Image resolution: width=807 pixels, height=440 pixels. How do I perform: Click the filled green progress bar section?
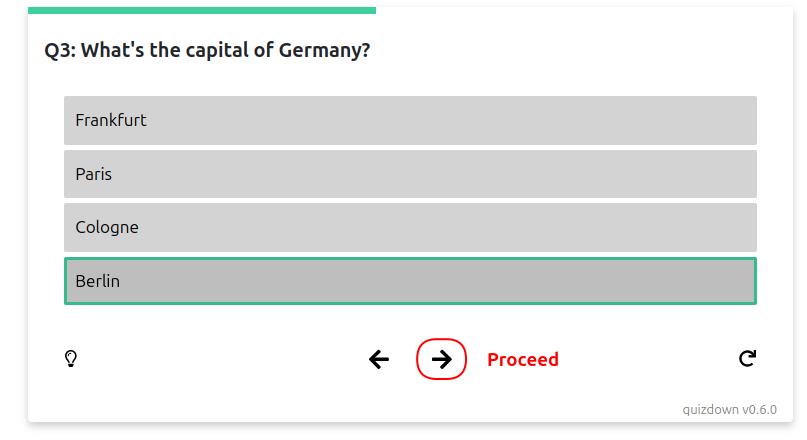point(202,10)
